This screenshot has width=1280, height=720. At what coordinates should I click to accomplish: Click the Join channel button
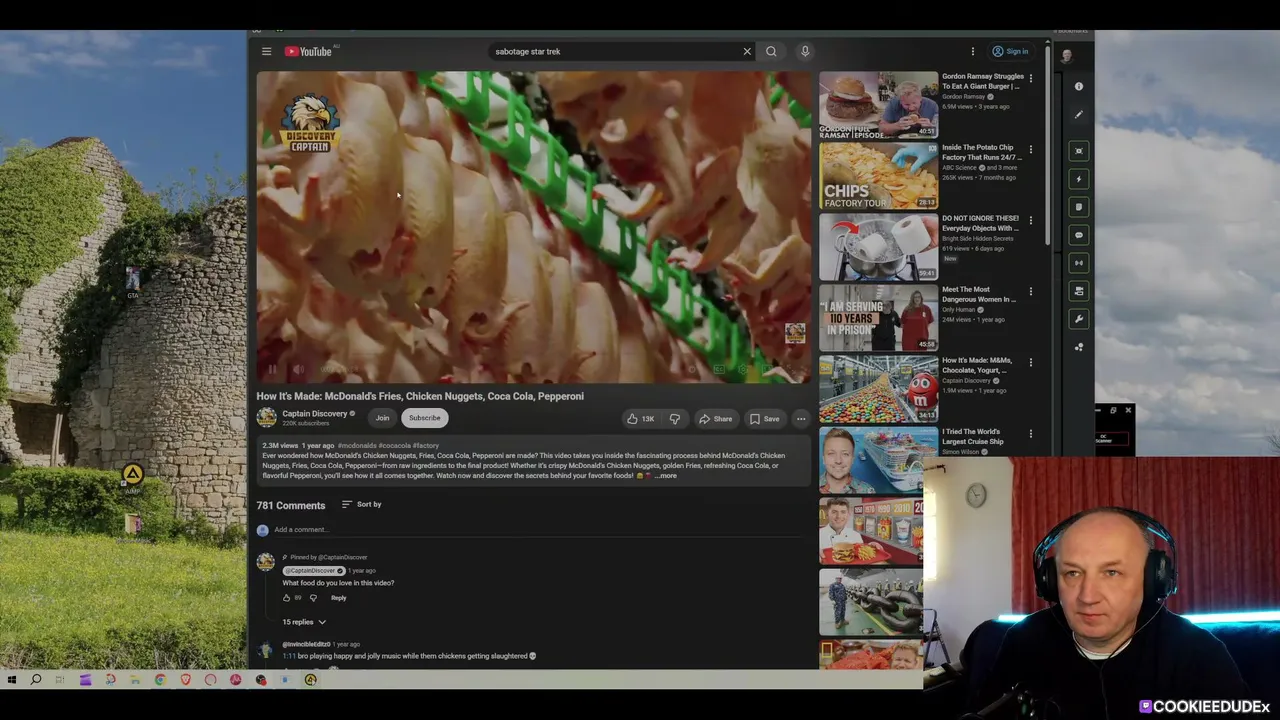tap(382, 418)
